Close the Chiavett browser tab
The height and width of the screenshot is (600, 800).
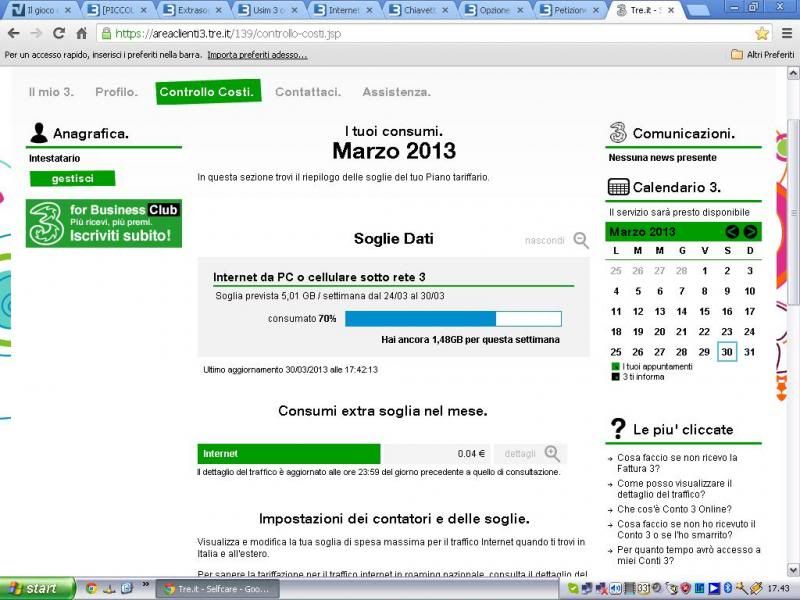click(445, 10)
